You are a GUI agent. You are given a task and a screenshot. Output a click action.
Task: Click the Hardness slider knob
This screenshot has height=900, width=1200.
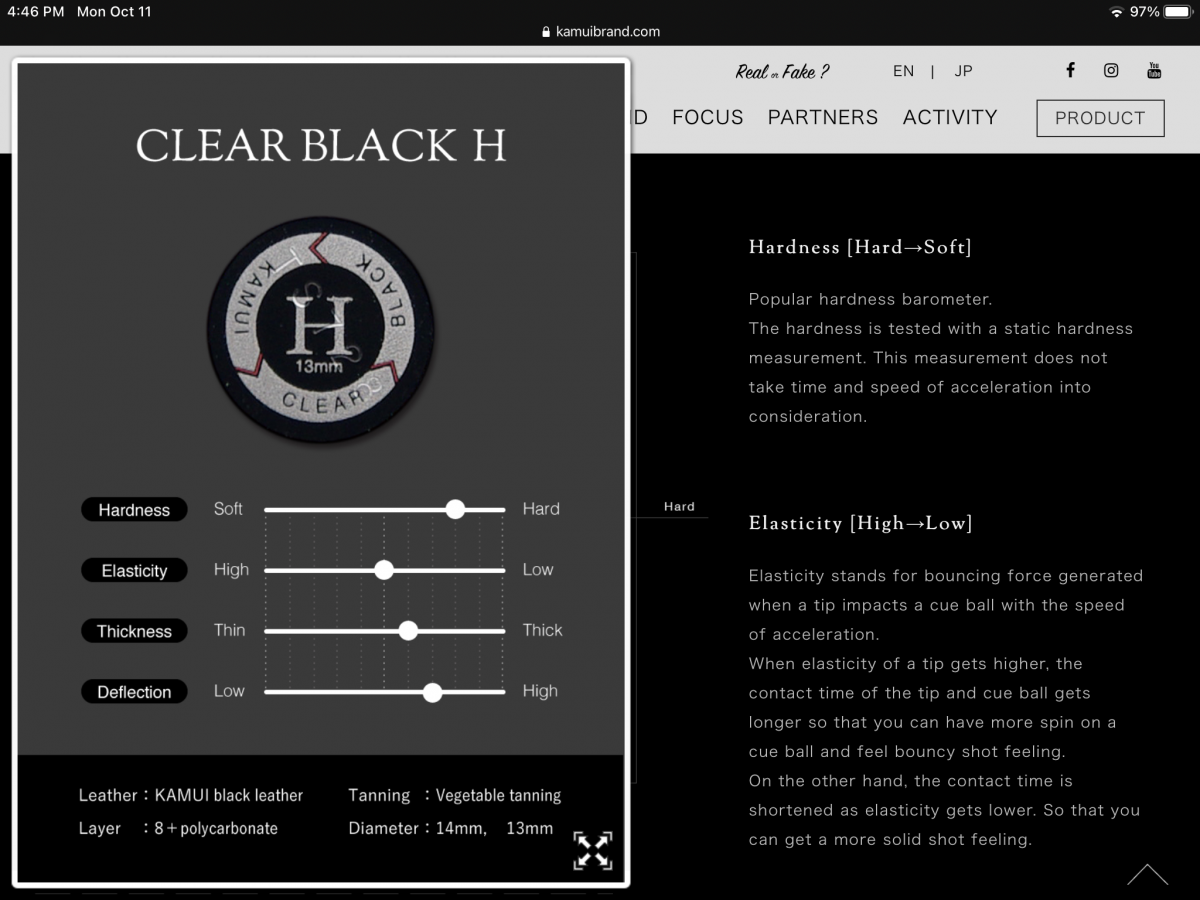pos(455,509)
